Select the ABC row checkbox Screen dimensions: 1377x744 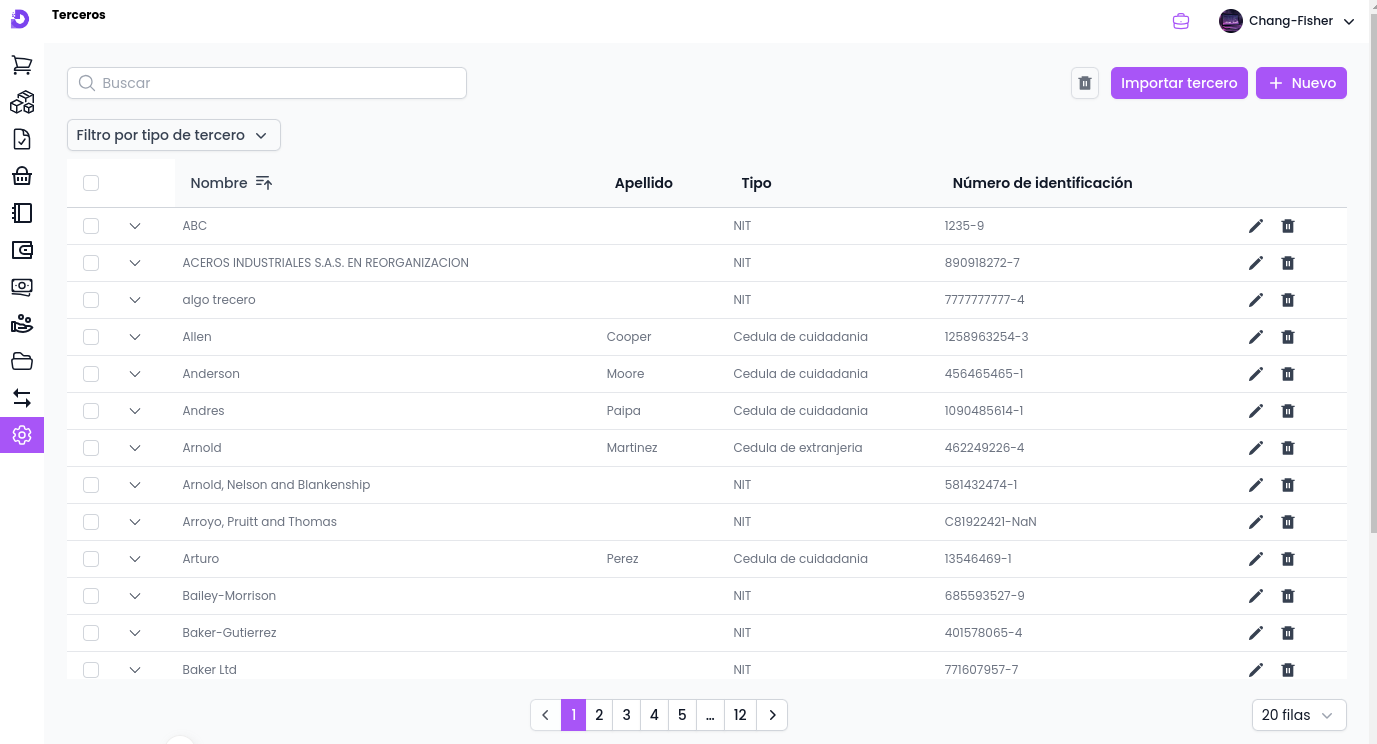(91, 226)
